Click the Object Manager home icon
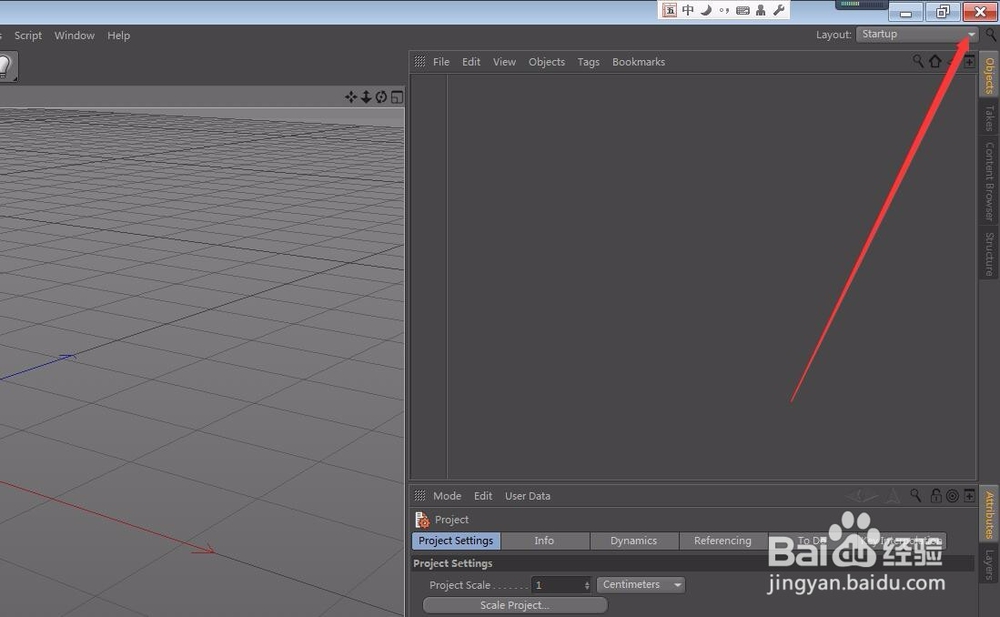Screen dimensions: 1000x617 pos(935,61)
